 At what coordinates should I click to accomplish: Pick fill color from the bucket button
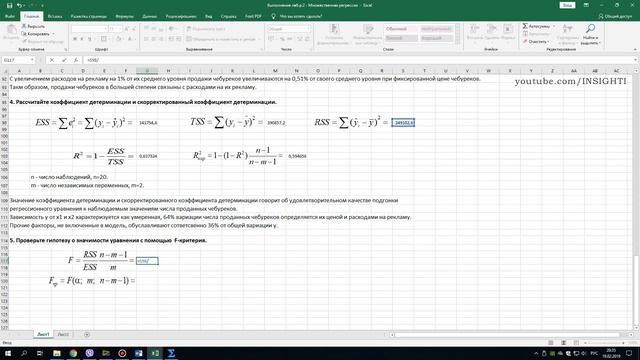click(x=118, y=39)
